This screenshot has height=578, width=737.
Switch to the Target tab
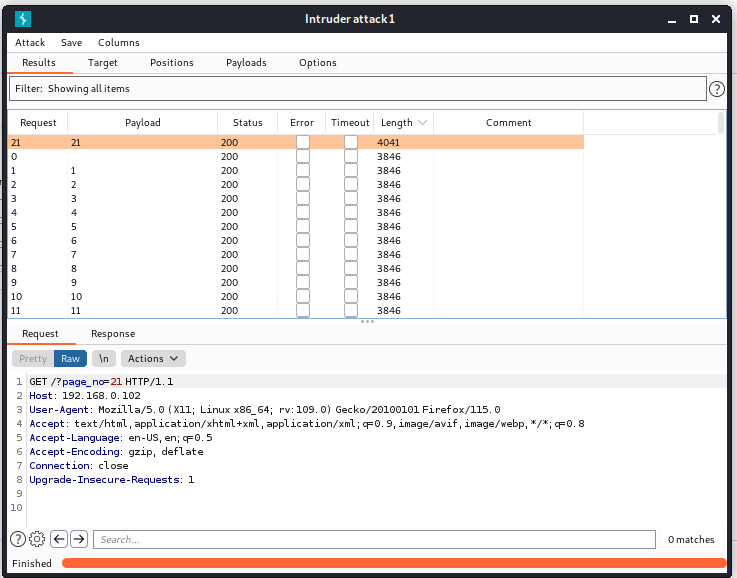pos(102,62)
